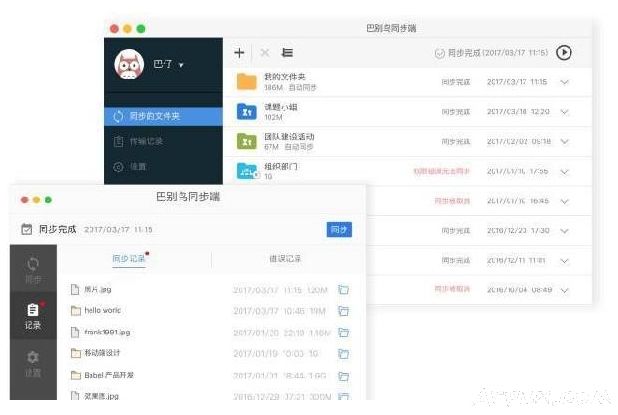Click the frank1991.jpg file entry
The width and height of the screenshot is (618, 415).
107,332
